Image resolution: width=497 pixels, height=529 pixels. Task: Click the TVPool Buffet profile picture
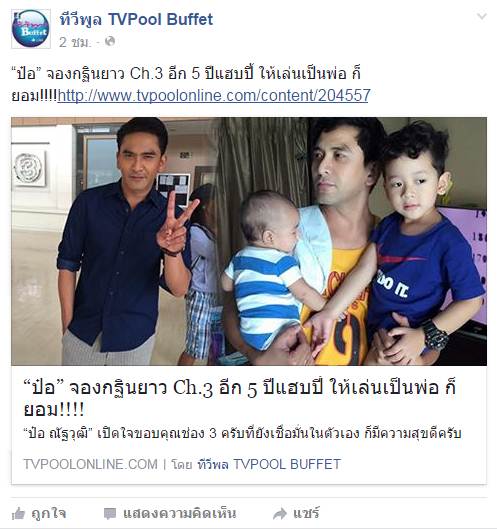pos(31,29)
